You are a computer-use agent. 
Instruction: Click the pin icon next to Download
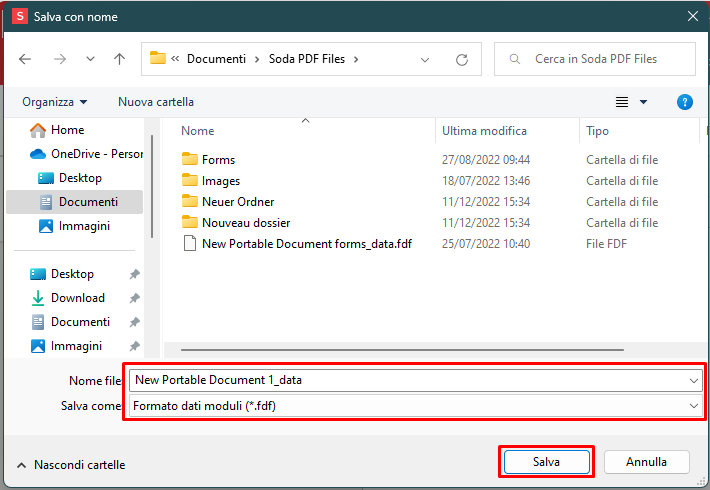[134, 298]
